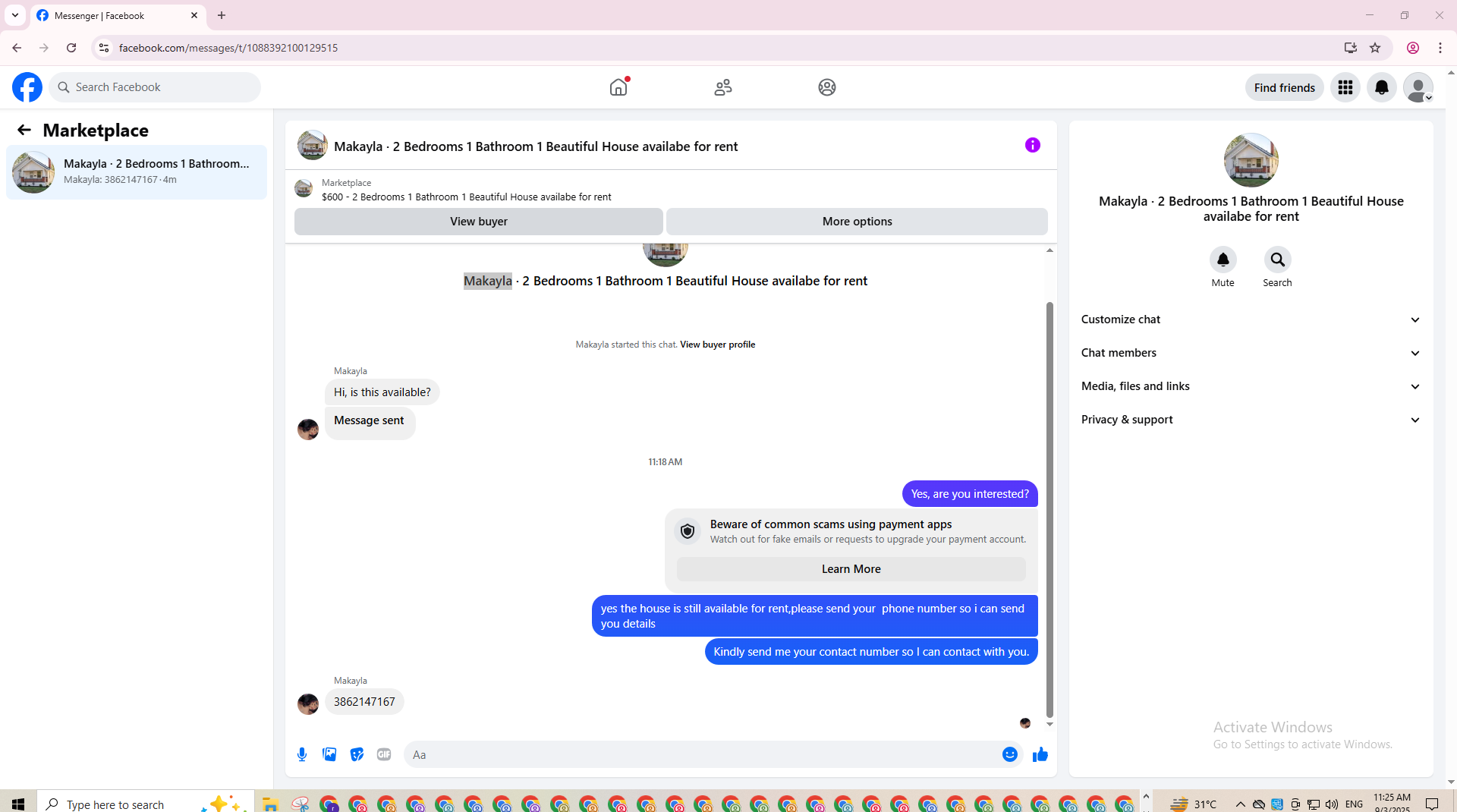Click Makayla's avatar beside phone number message
This screenshot has height=812, width=1457.
pos(308,704)
